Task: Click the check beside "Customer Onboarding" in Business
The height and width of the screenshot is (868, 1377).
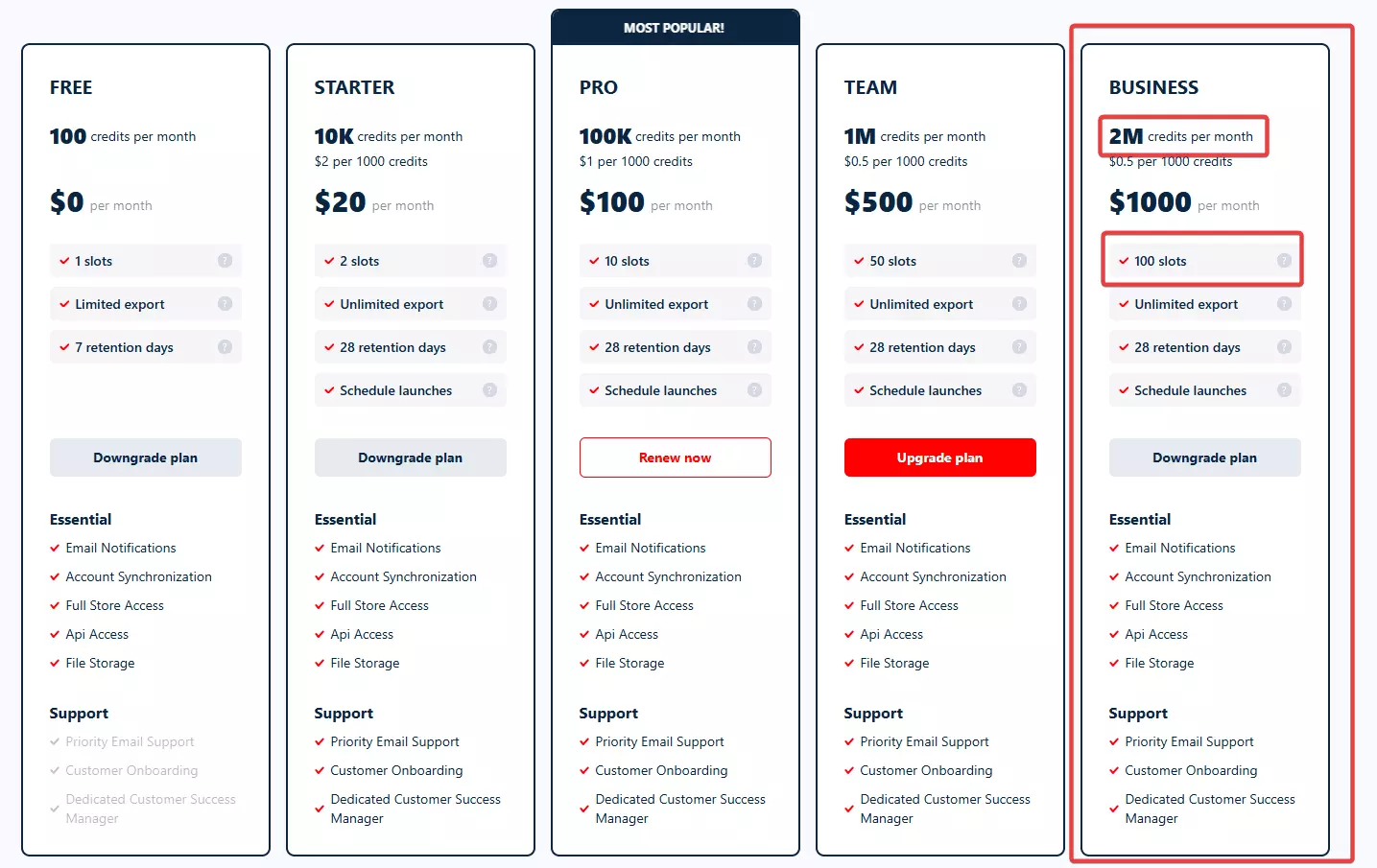Action: pos(1114,770)
